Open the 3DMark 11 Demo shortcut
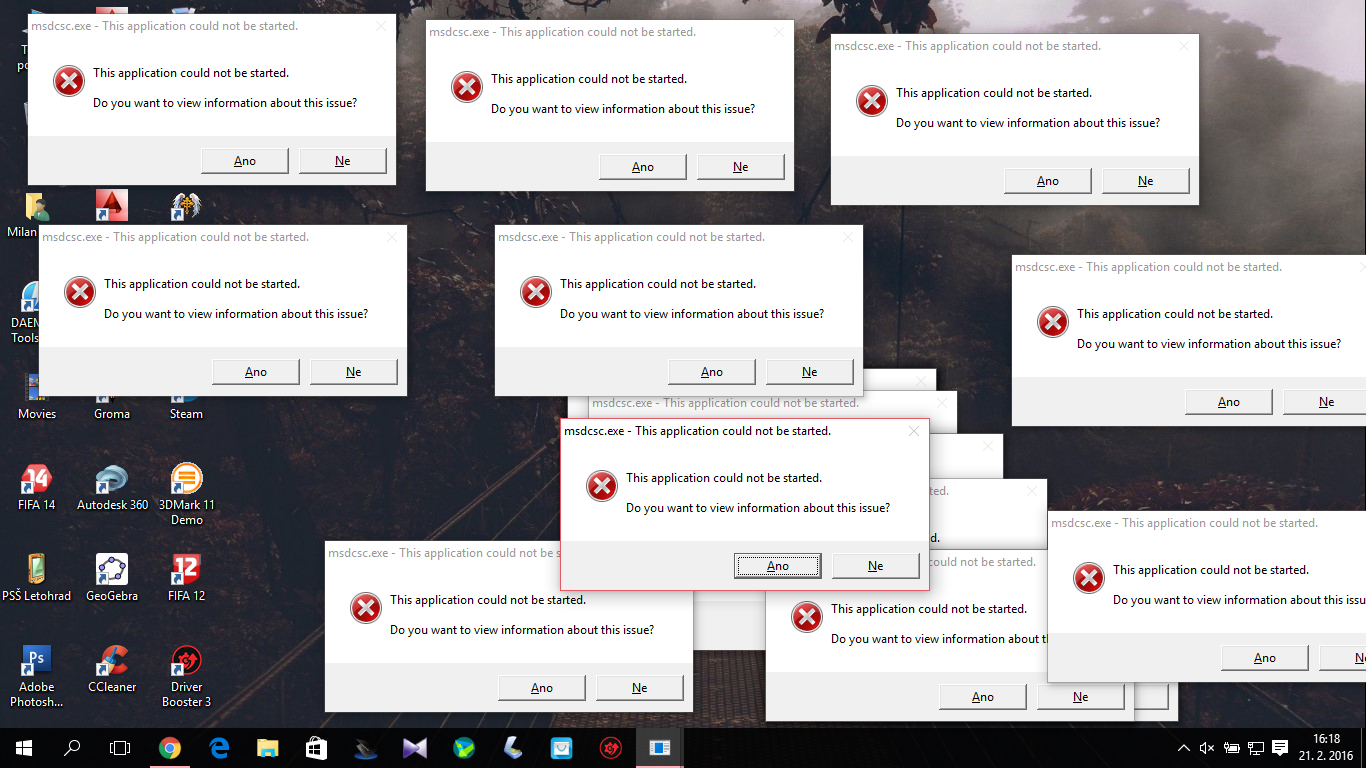 [x=186, y=481]
